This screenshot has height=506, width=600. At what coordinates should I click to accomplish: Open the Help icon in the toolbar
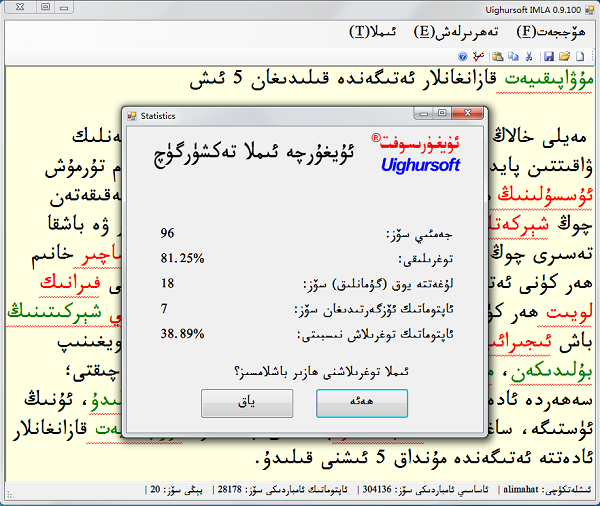point(463,57)
